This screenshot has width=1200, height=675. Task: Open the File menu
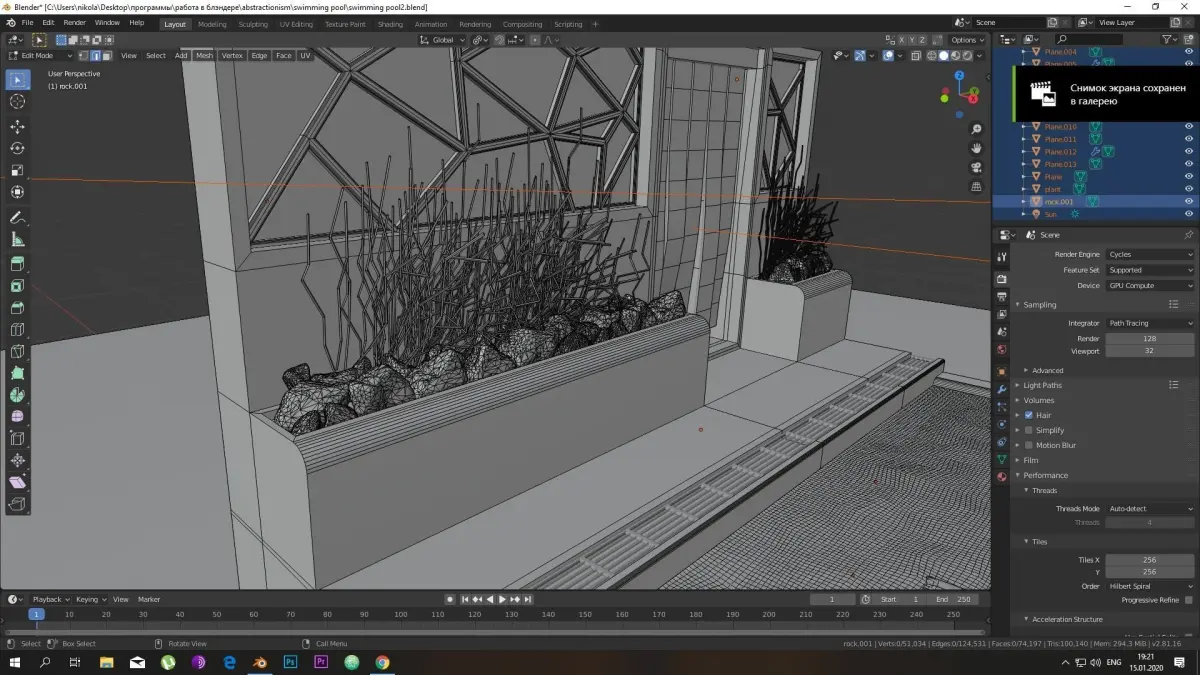click(x=27, y=22)
